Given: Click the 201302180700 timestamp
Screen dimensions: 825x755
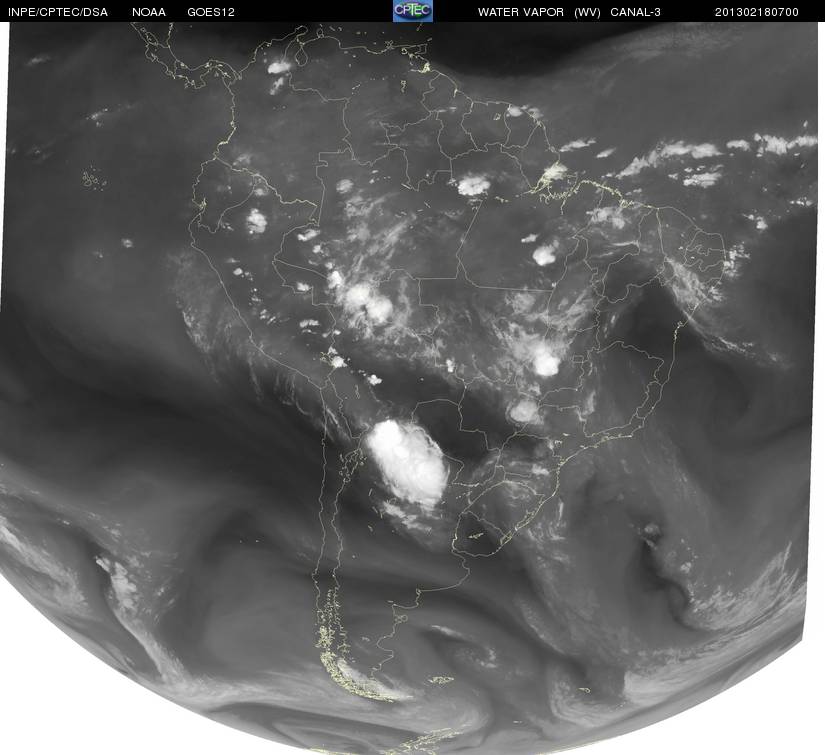Looking at the screenshot, I should click(x=757, y=12).
